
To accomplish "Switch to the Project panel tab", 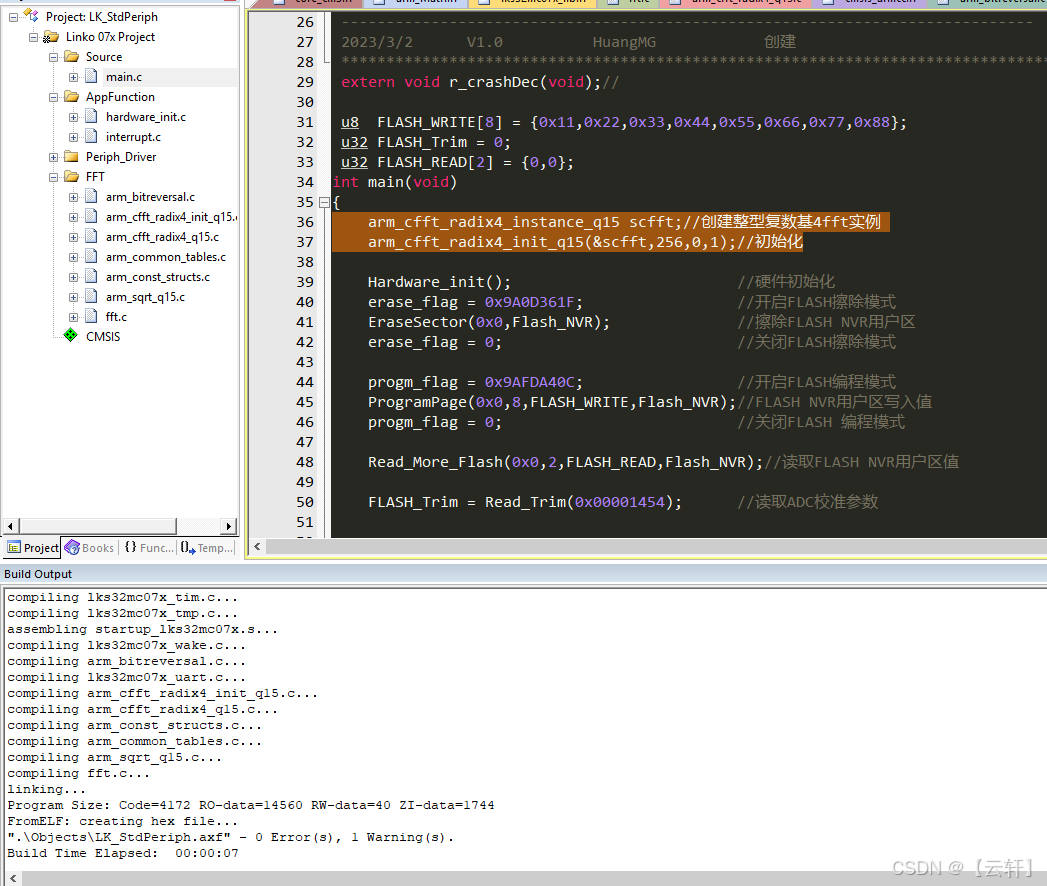I will point(32,547).
